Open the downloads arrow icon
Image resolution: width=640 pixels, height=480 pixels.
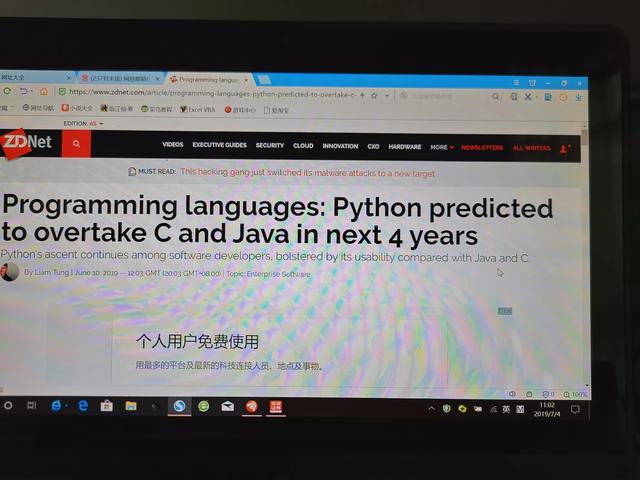[x=579, y=98]
